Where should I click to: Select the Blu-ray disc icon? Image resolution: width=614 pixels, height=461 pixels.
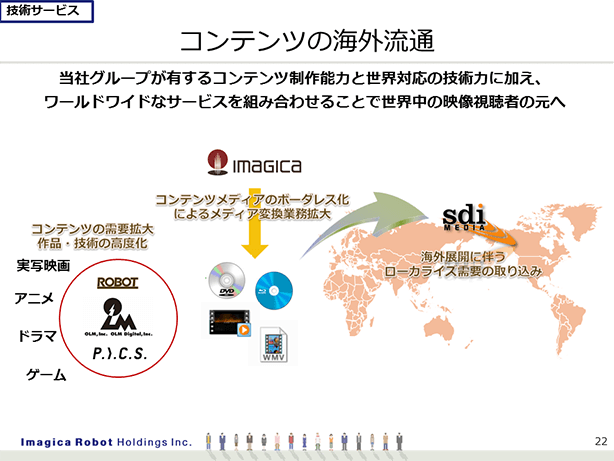point(273,289)
